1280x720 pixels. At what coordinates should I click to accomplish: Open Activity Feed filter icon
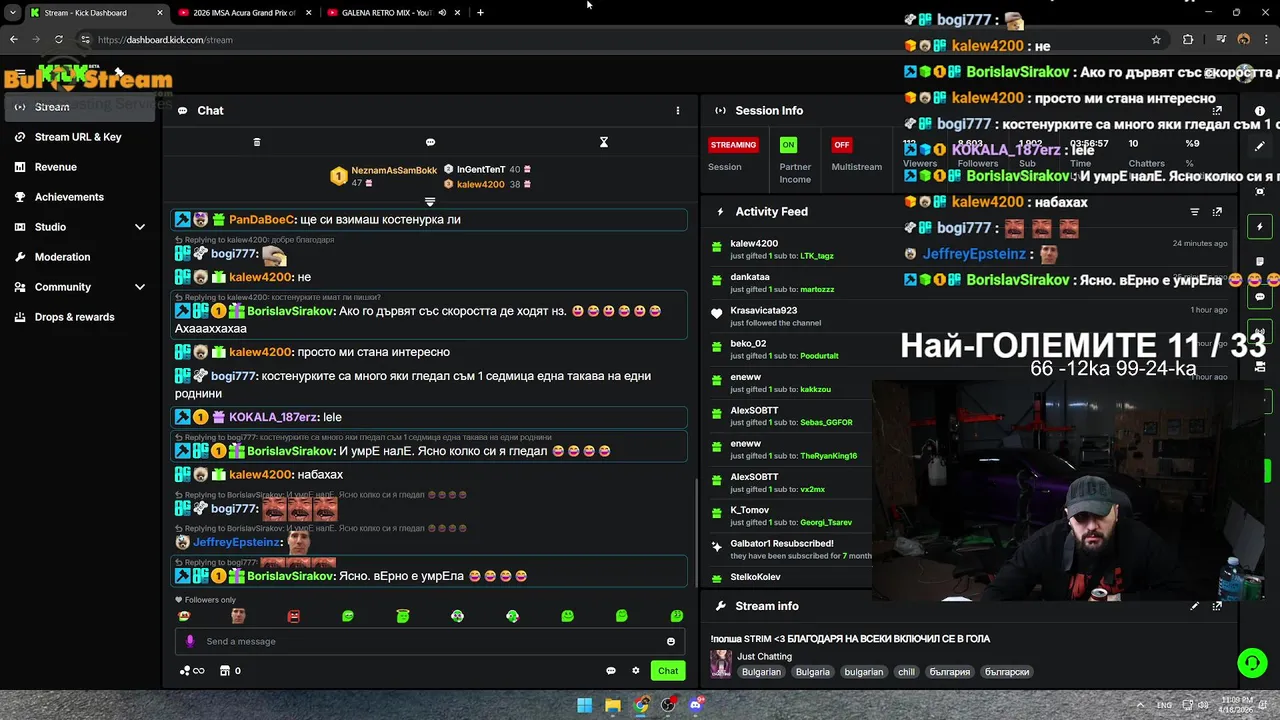pyautogui.click(x=1194, y=212)
